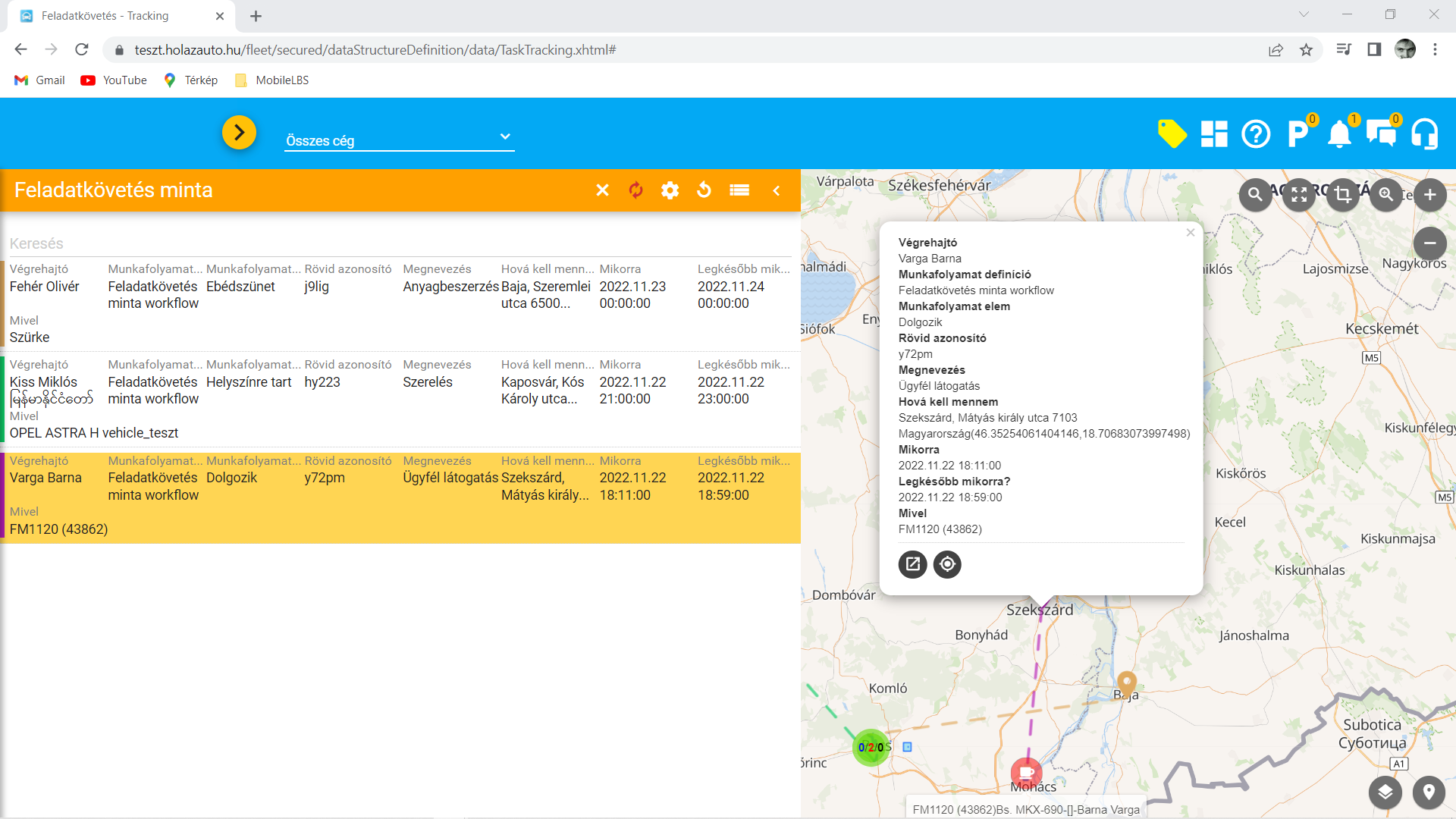Click the red refresh icon in panel header
The width and height of the screenshot is (1456, 819).
tap(635, 190)
